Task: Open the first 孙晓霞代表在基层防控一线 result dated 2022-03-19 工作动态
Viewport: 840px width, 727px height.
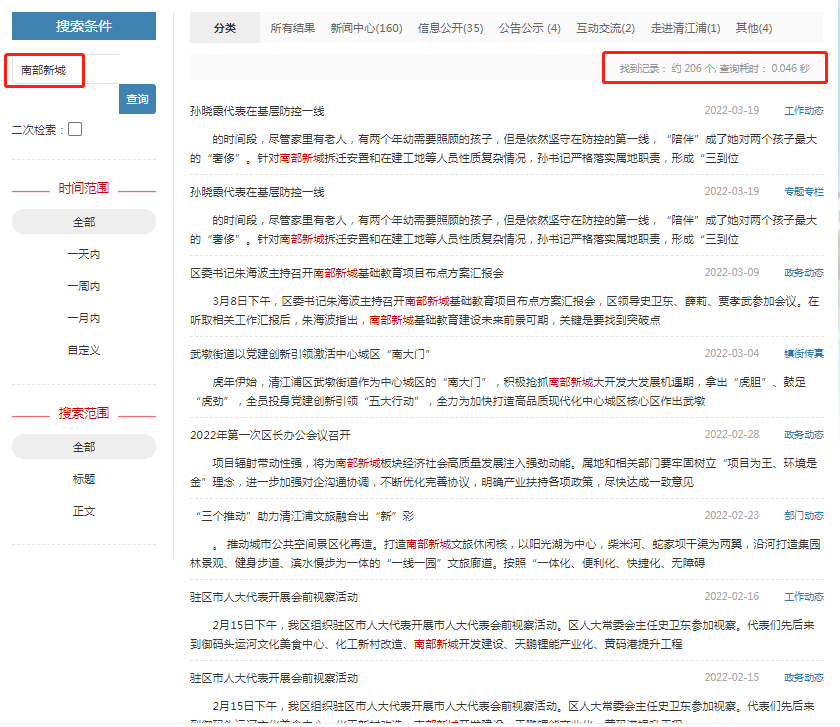Action: point(257,111)
